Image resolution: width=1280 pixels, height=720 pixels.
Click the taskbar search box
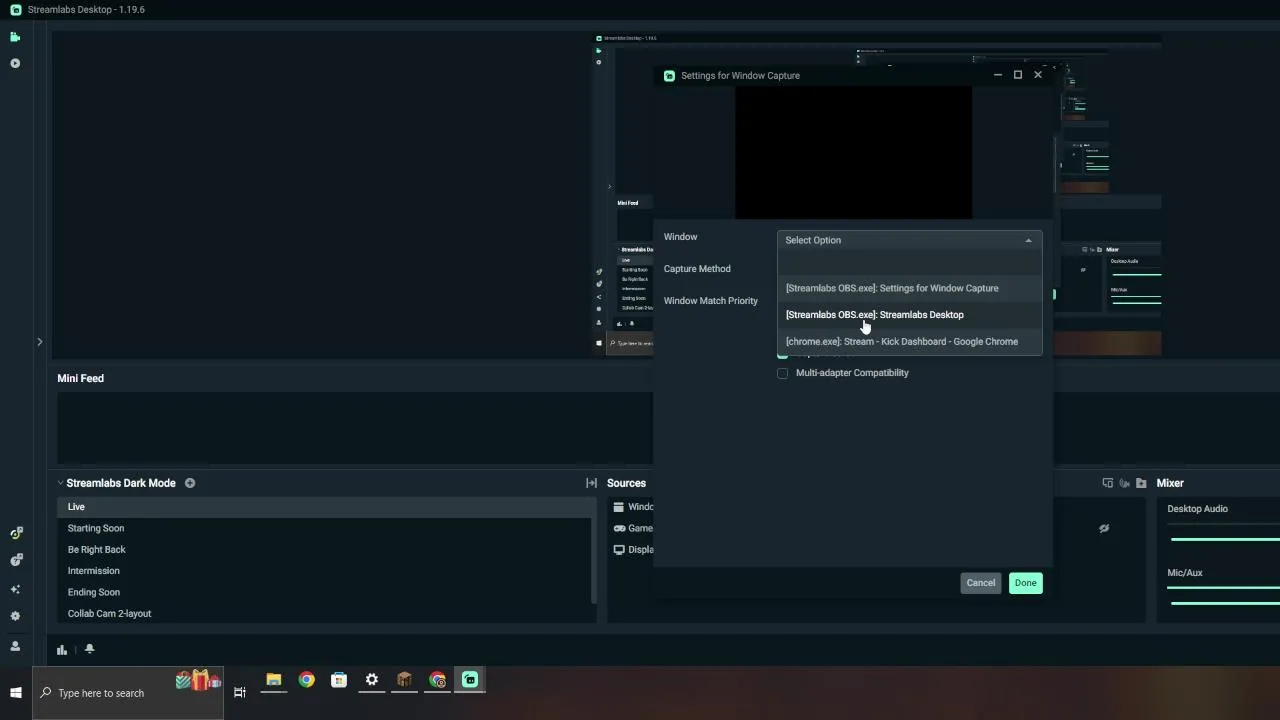click(x=128, y=693)
